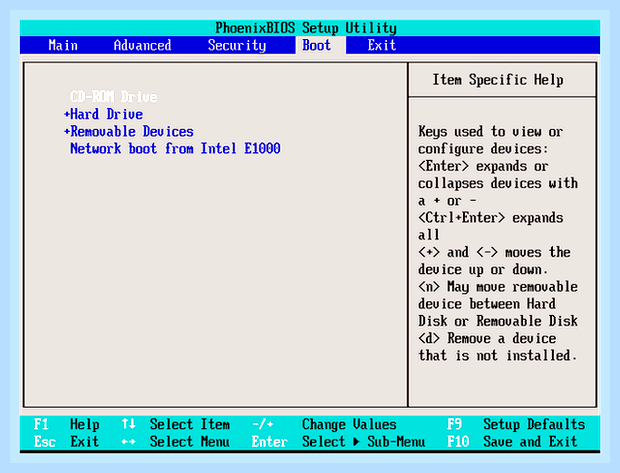Click the -/+ Change Values hint
This screenshot has height=473, width=620.
324,424
